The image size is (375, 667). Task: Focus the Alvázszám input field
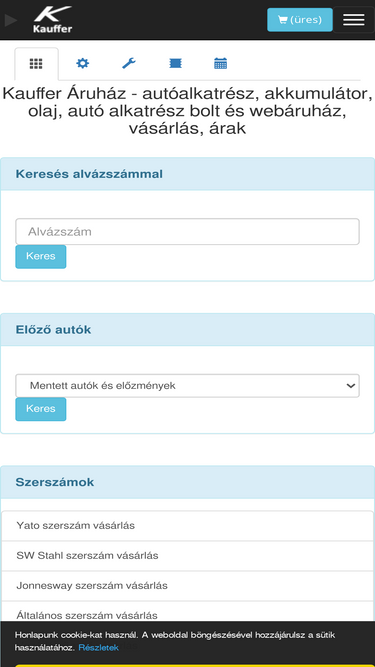click(188, 231)
